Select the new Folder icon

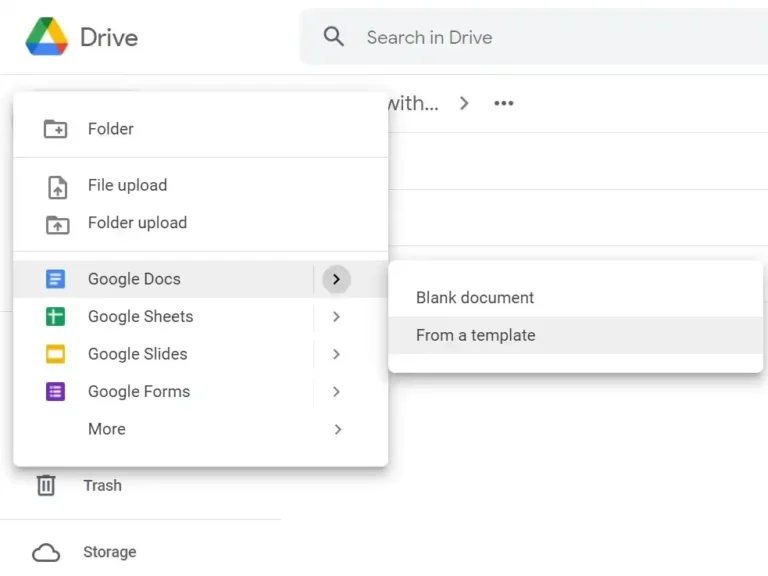point(55,129)
